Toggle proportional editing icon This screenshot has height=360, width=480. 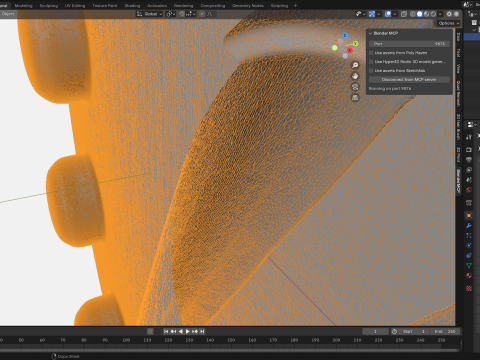[202, 14]
